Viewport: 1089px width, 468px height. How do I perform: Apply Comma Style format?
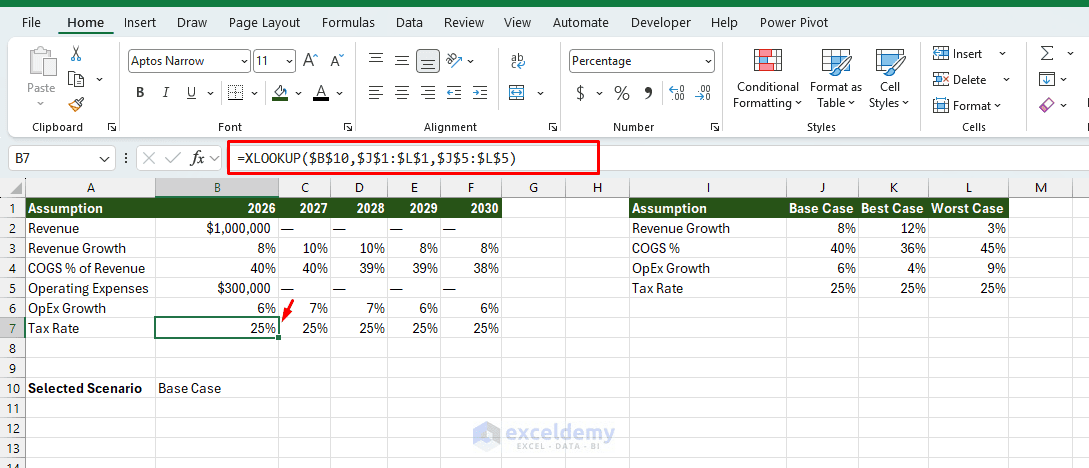[x=648, y=93]
